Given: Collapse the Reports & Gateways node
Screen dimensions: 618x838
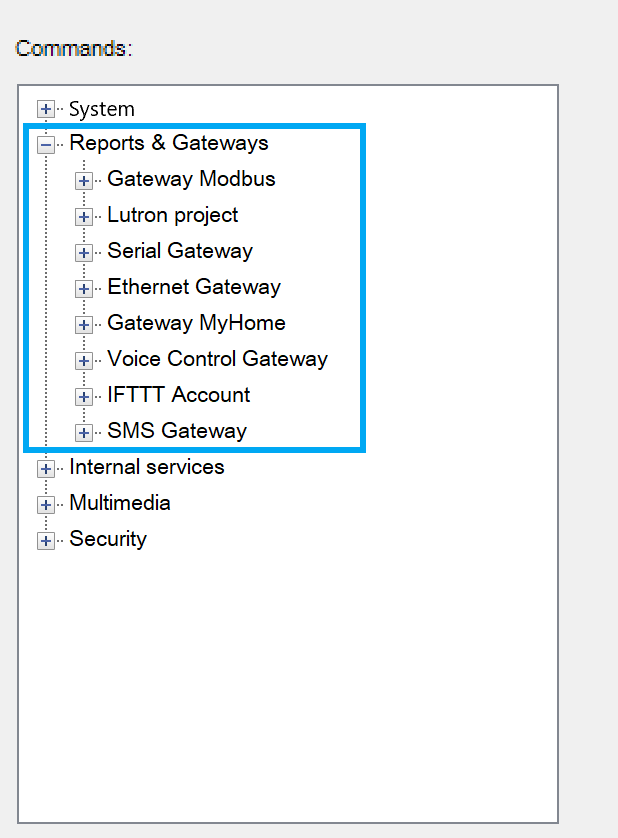Looking at the screenshot, I should pyautogui.click(x=46, y=144).
